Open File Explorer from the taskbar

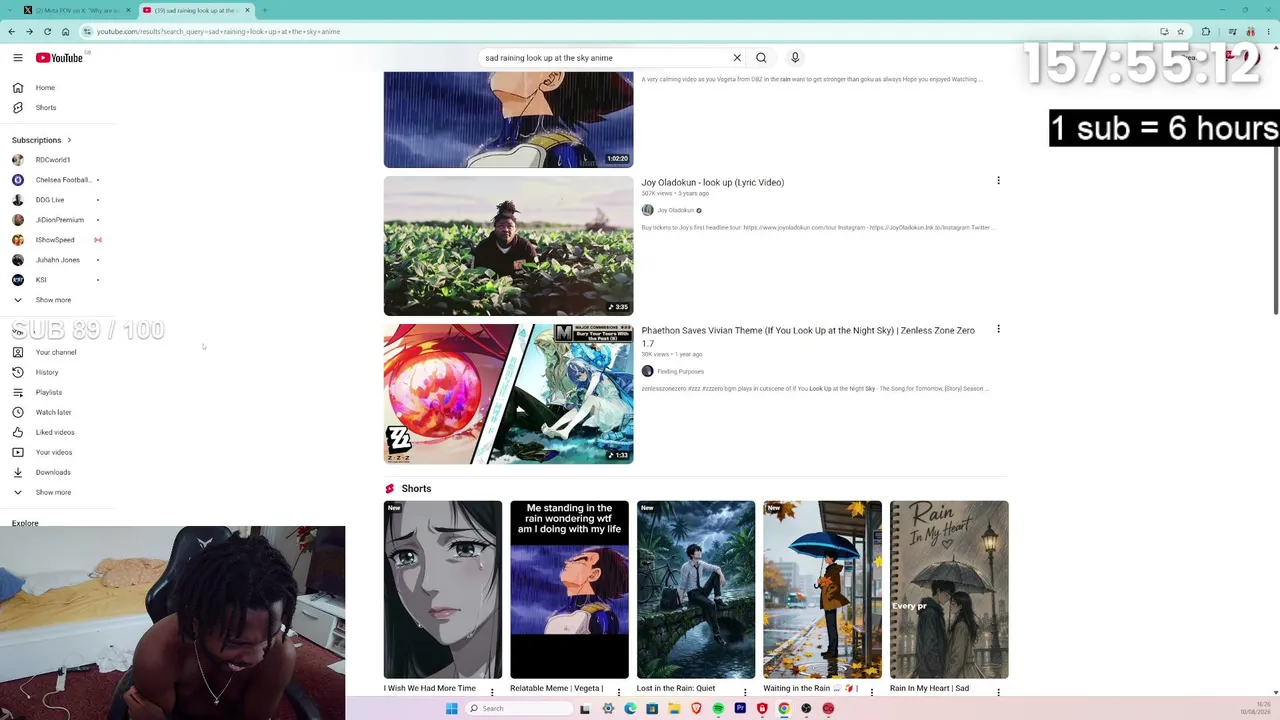tap(674, 708)
